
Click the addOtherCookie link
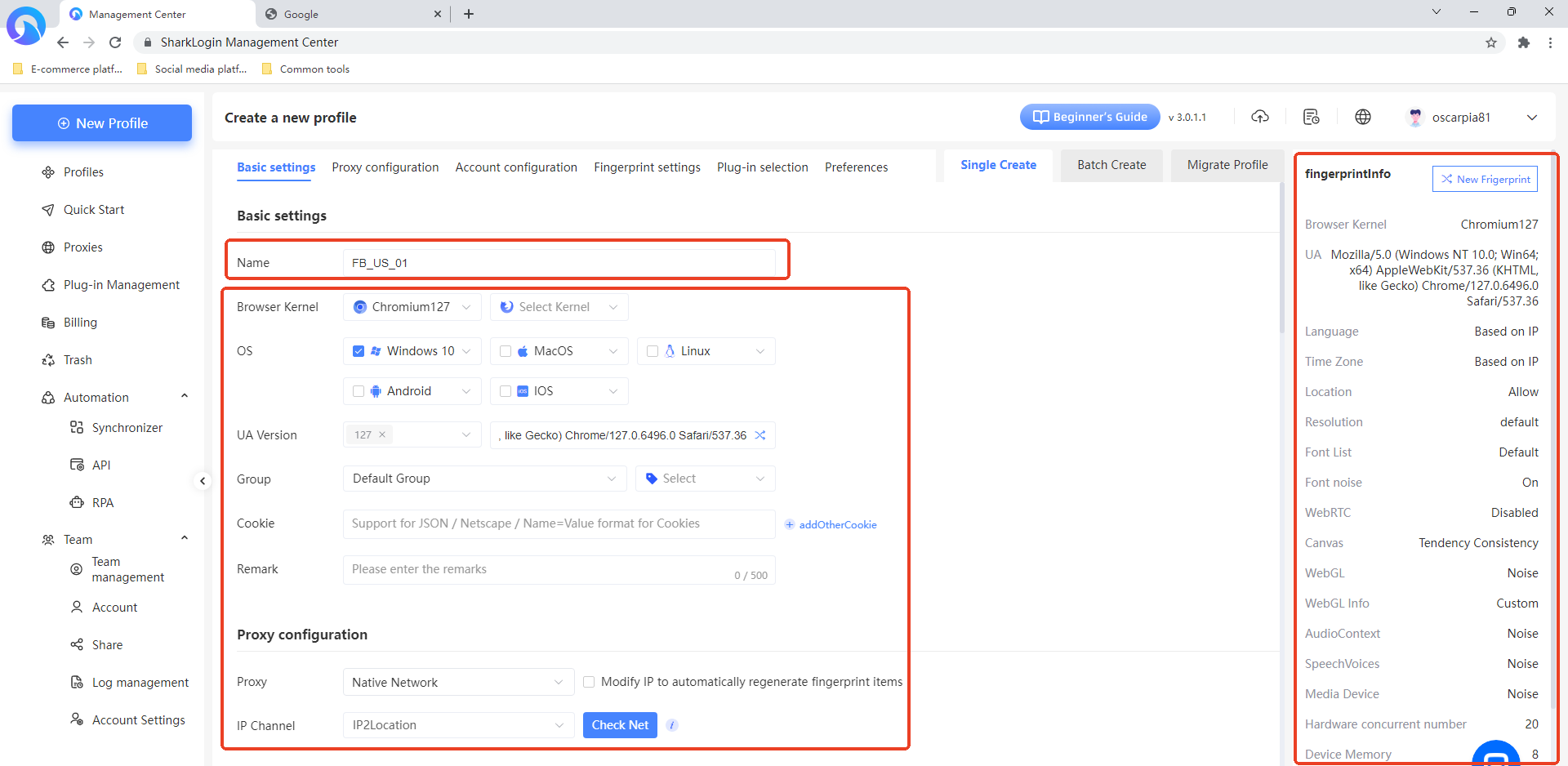click(837, 525)
